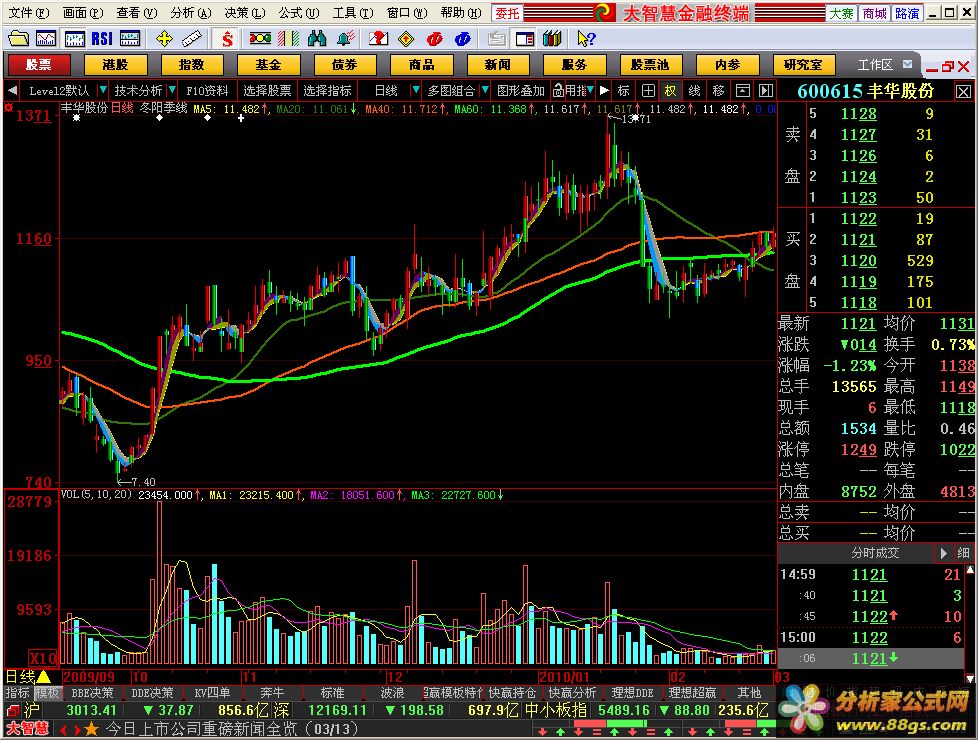Switch to the 基金 tab

[x=268, y=64]
